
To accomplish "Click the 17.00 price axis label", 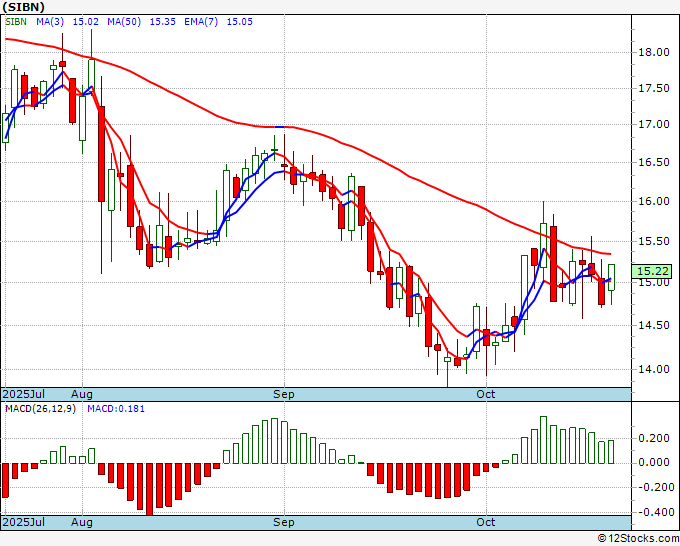I will coord(654,124).
